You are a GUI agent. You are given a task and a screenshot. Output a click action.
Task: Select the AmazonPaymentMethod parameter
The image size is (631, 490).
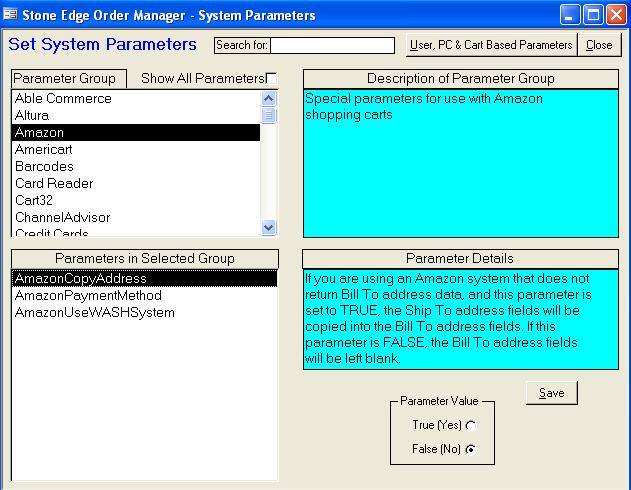click(x=144, y=295)
